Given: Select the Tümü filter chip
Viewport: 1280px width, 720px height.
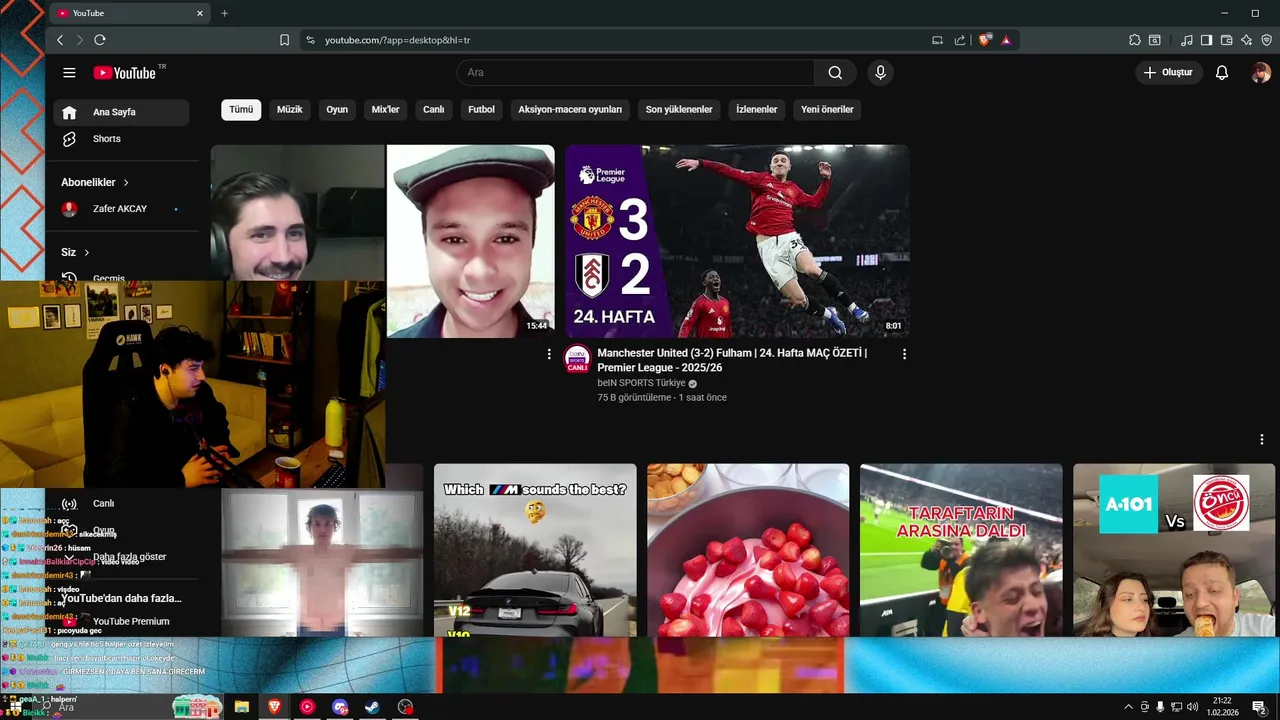Looking at the screenshot, I should click(x=241, y=109).
